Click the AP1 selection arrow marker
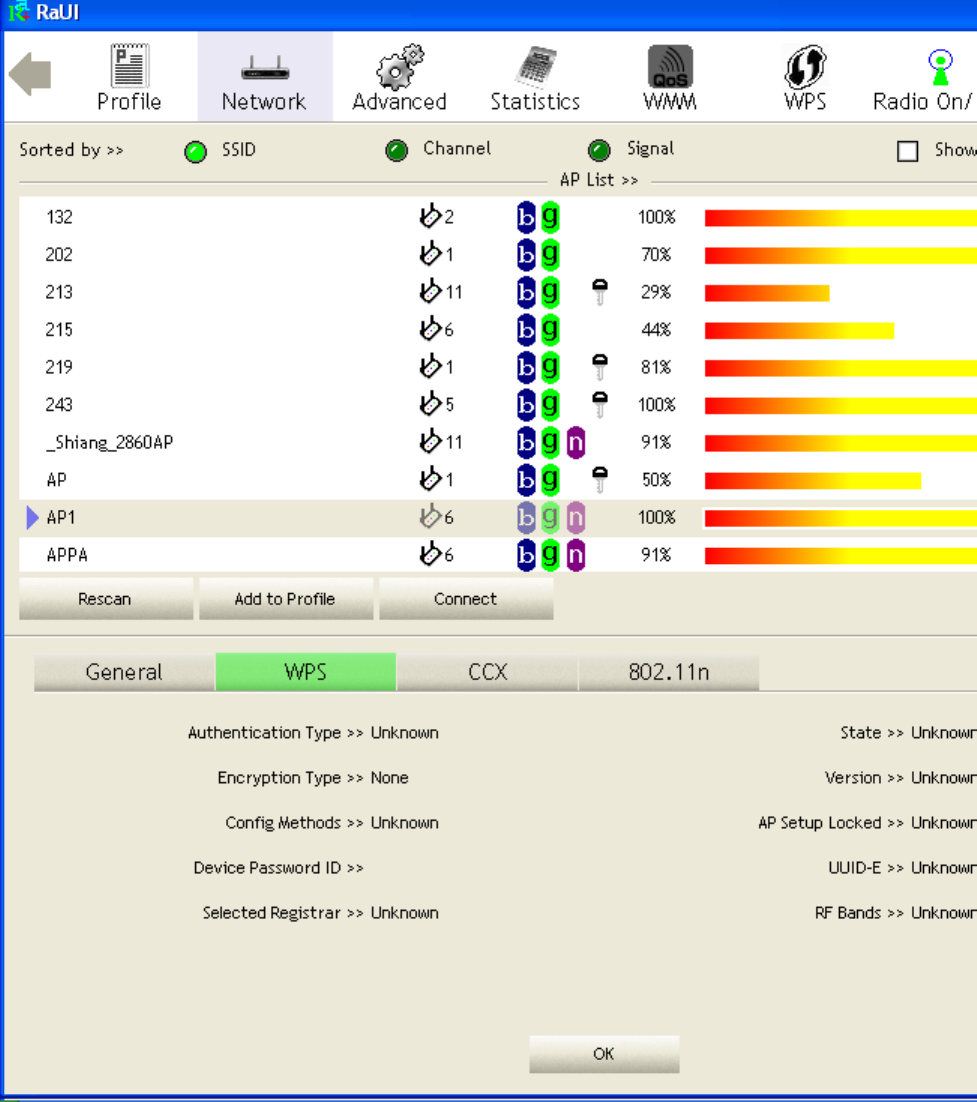 pos(32,517)
